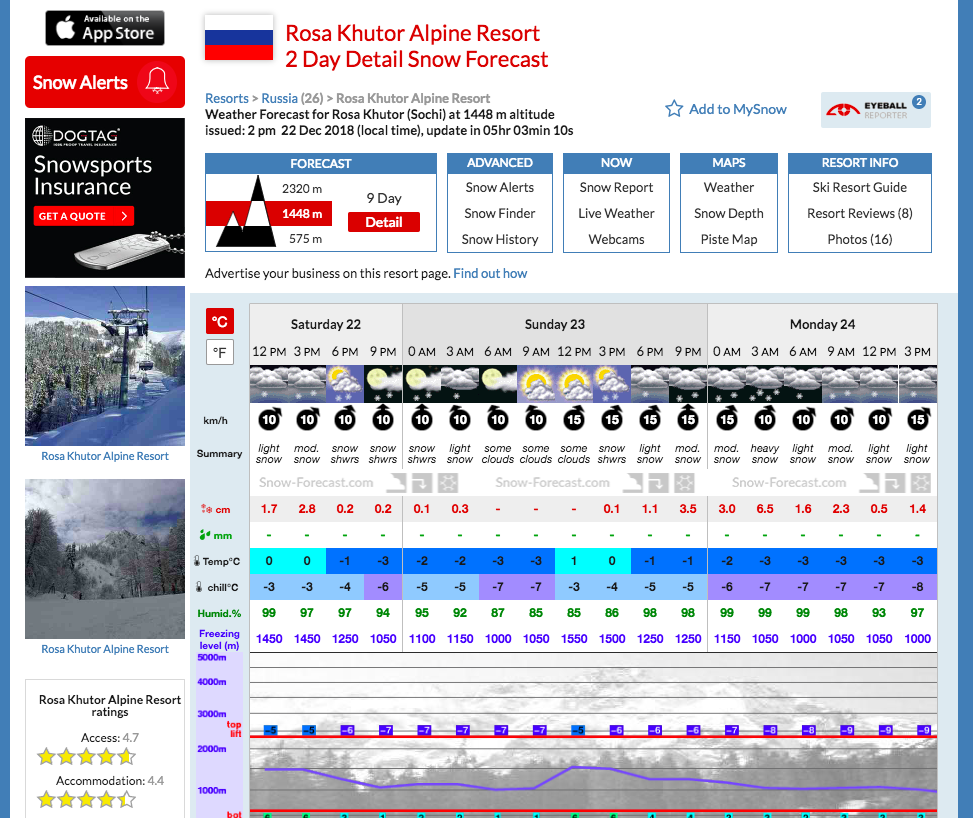Image resolution: width=973 pixels, height=818 pixels.
Task: Click the App Store download badge
Action: [105, 28]
